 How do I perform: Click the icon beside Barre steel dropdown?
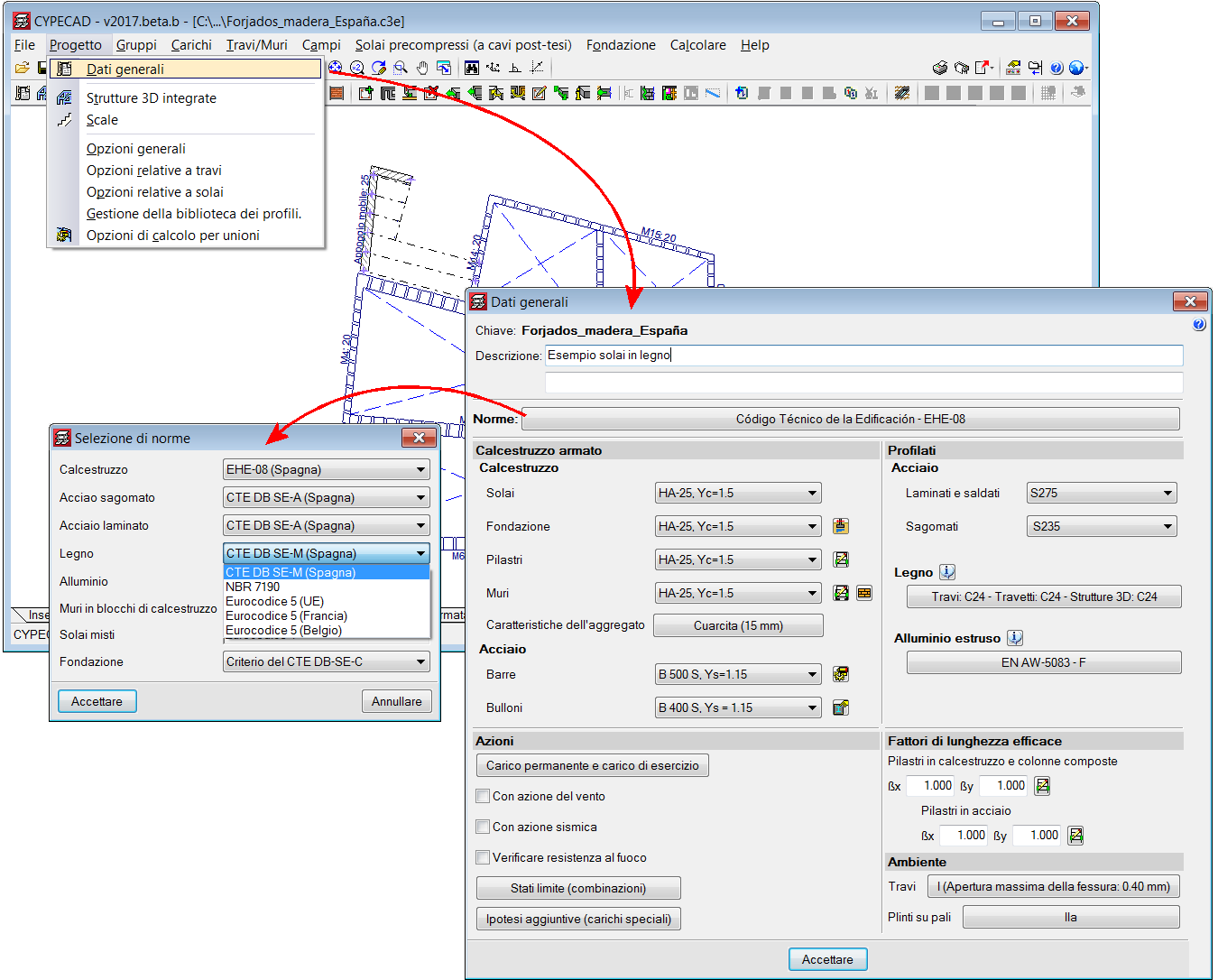click(841, 674)
